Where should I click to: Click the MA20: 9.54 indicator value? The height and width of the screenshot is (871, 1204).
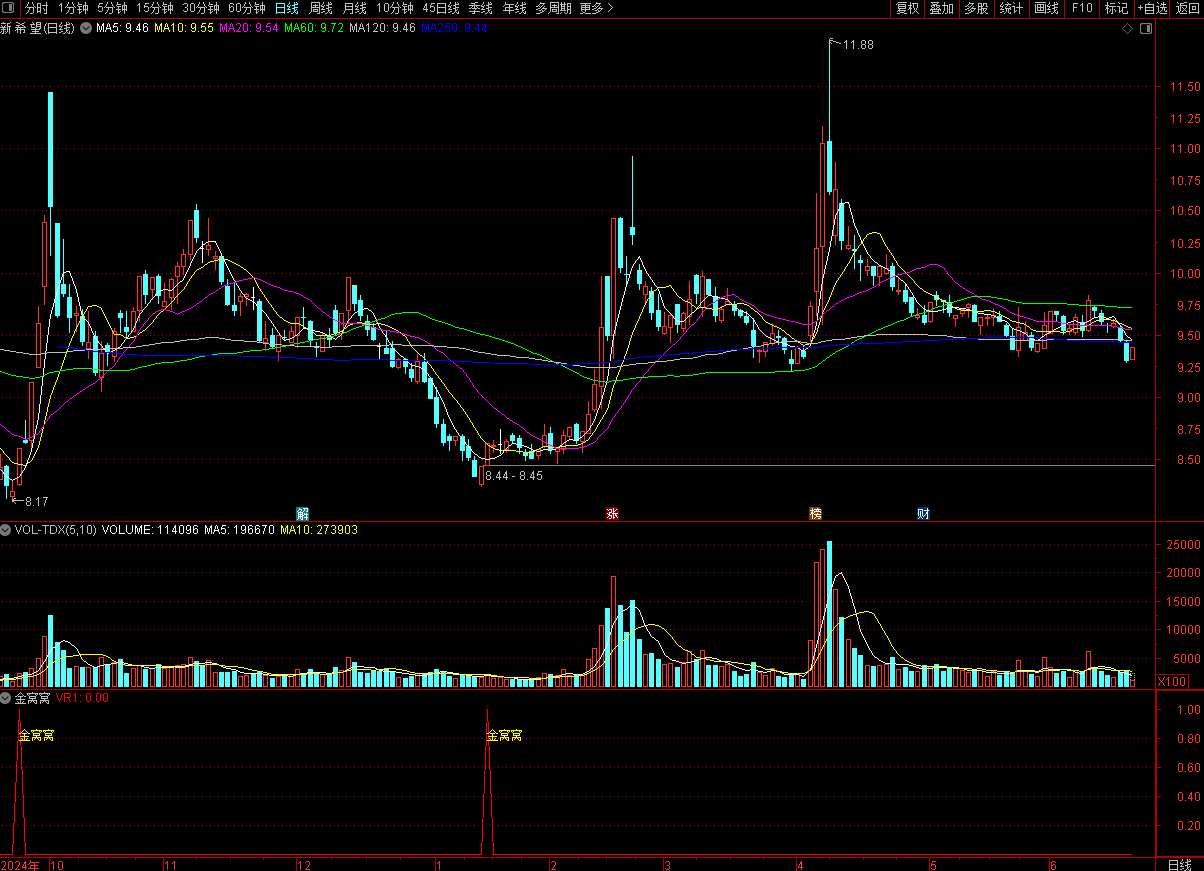[249, 28]
